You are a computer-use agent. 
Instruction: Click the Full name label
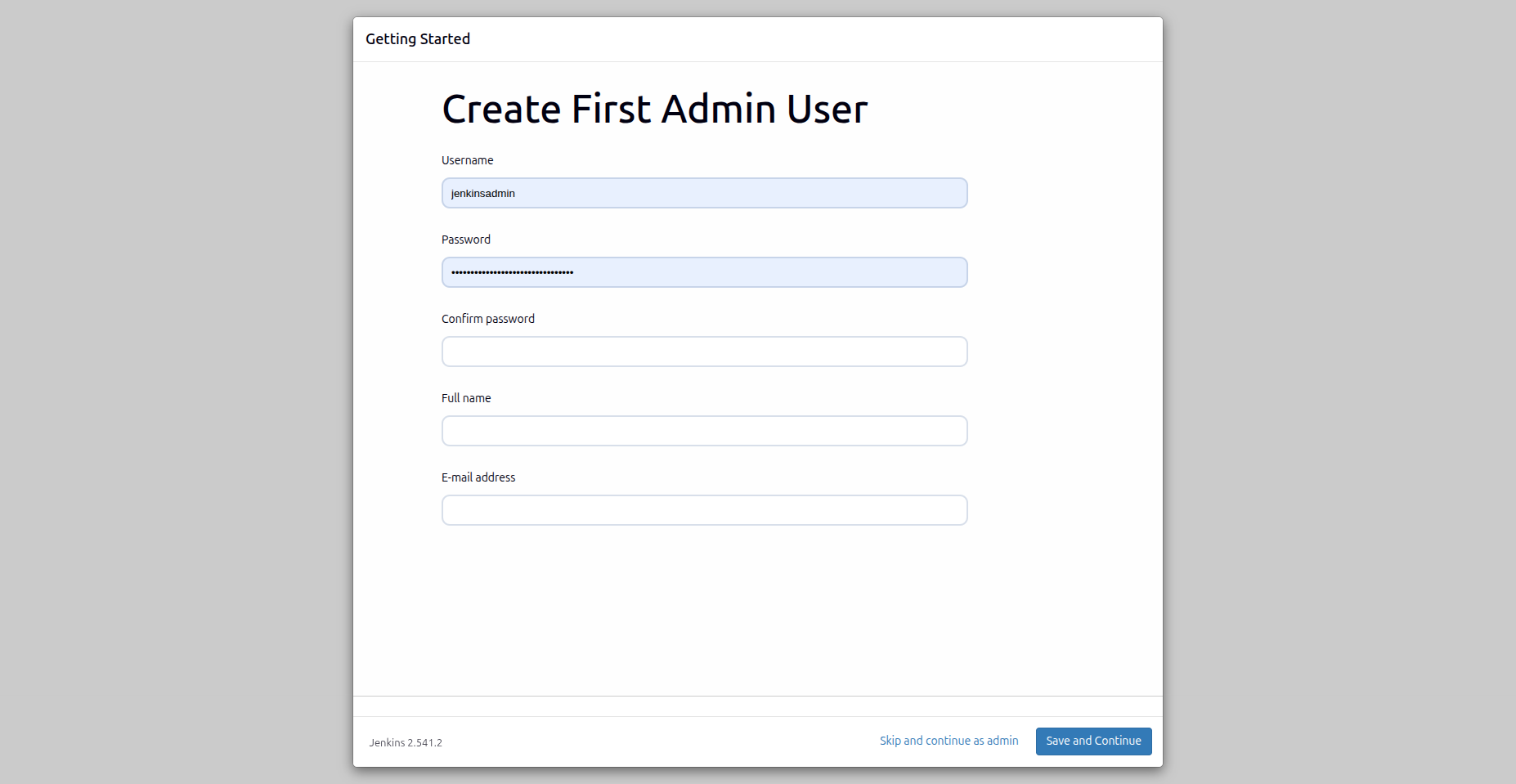coord(465,397)
